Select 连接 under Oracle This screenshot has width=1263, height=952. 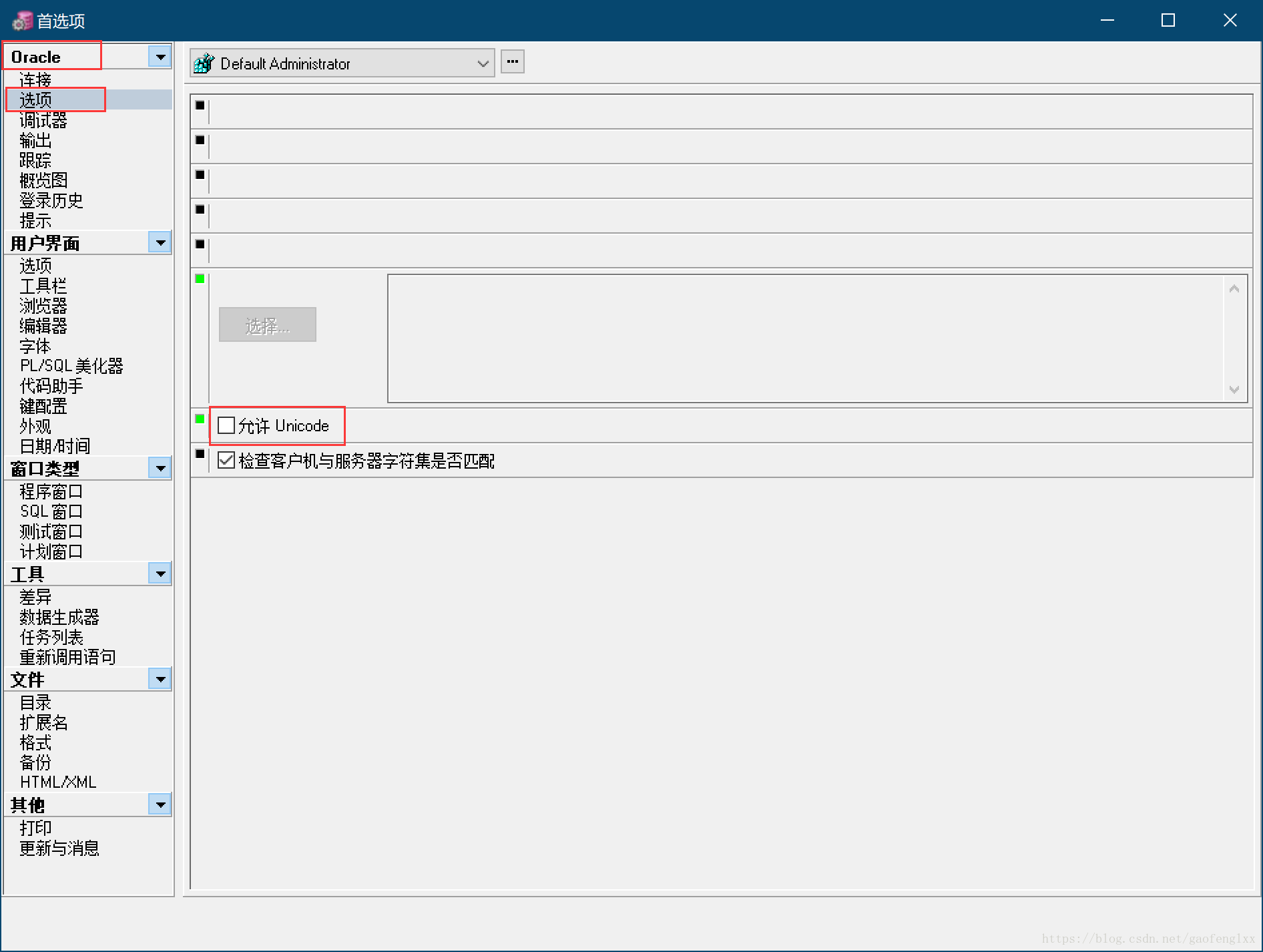[35, 80]
